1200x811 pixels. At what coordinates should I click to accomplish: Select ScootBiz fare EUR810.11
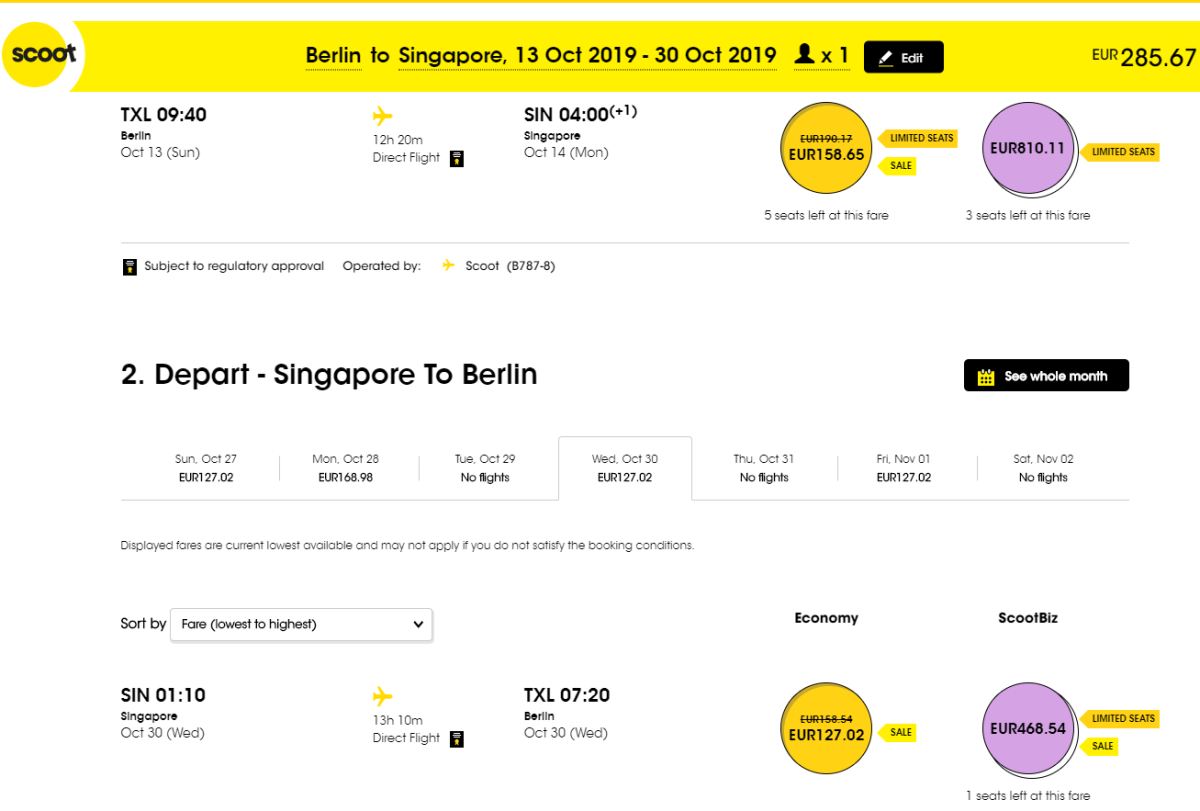1028,150
